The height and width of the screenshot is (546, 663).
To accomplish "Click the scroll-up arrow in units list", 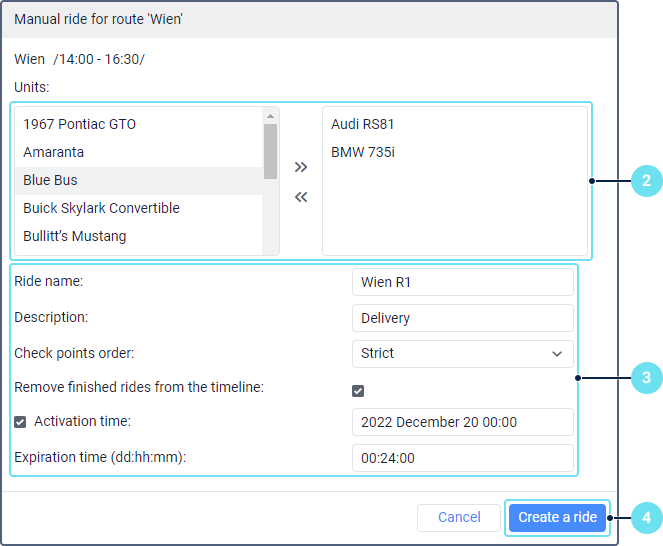I will coord(271,114).
